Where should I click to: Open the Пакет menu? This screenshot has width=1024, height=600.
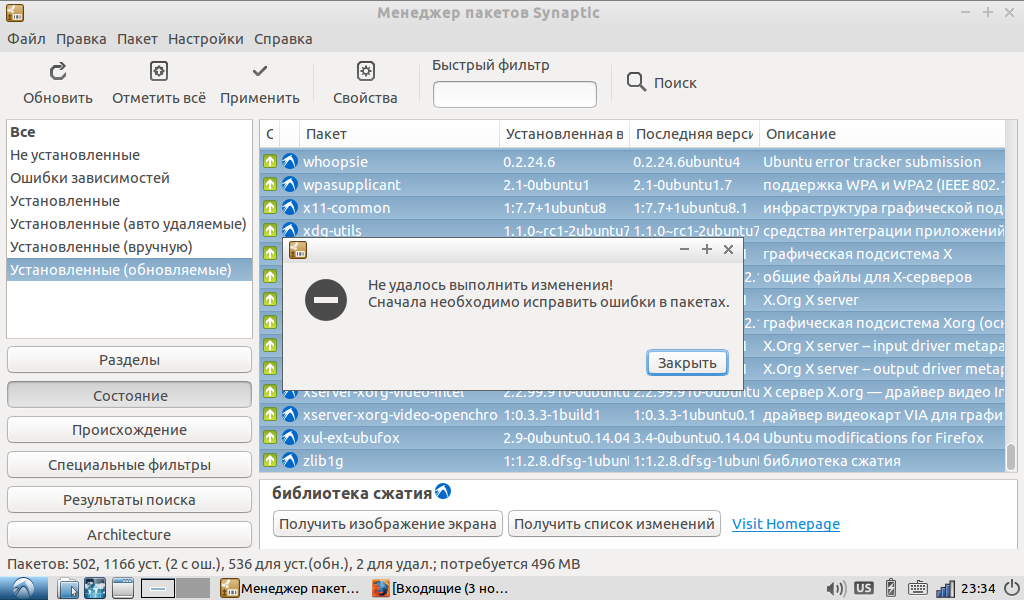(x=137, y=39)
